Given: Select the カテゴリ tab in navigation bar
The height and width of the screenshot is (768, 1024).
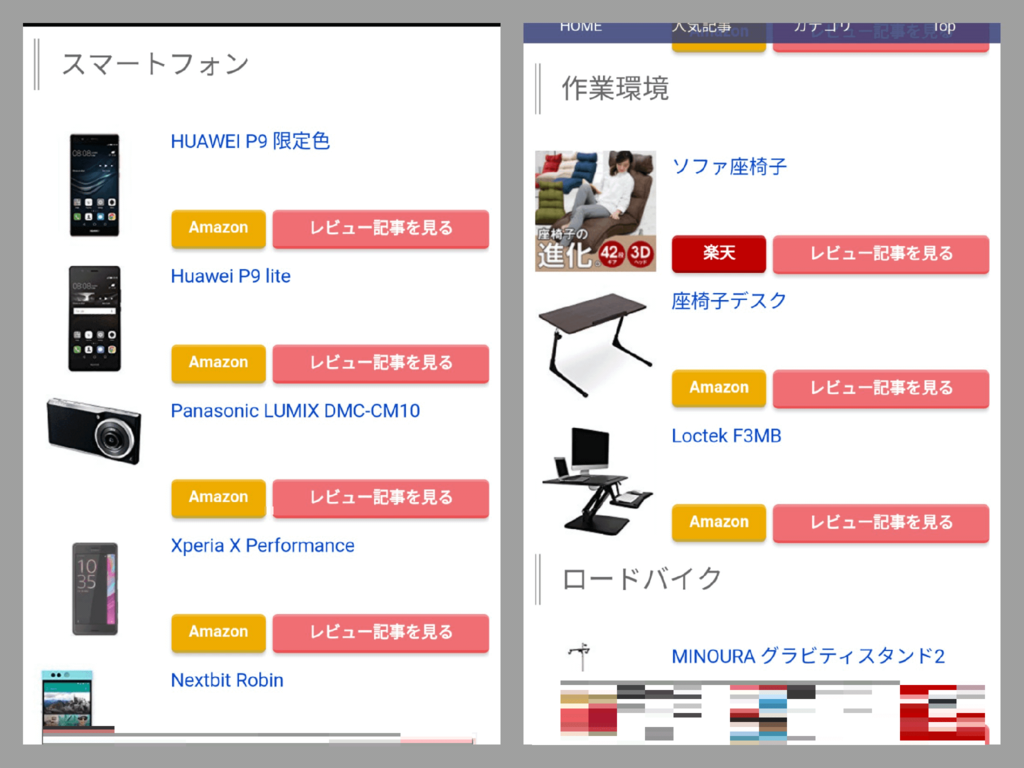Looking at the screenshot, I should tap(822, 27).
